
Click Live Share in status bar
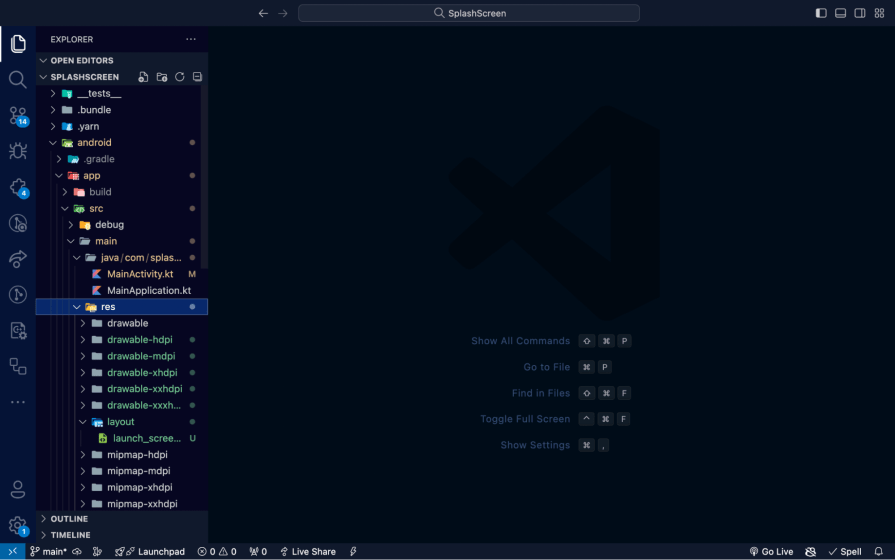(308, 551)
